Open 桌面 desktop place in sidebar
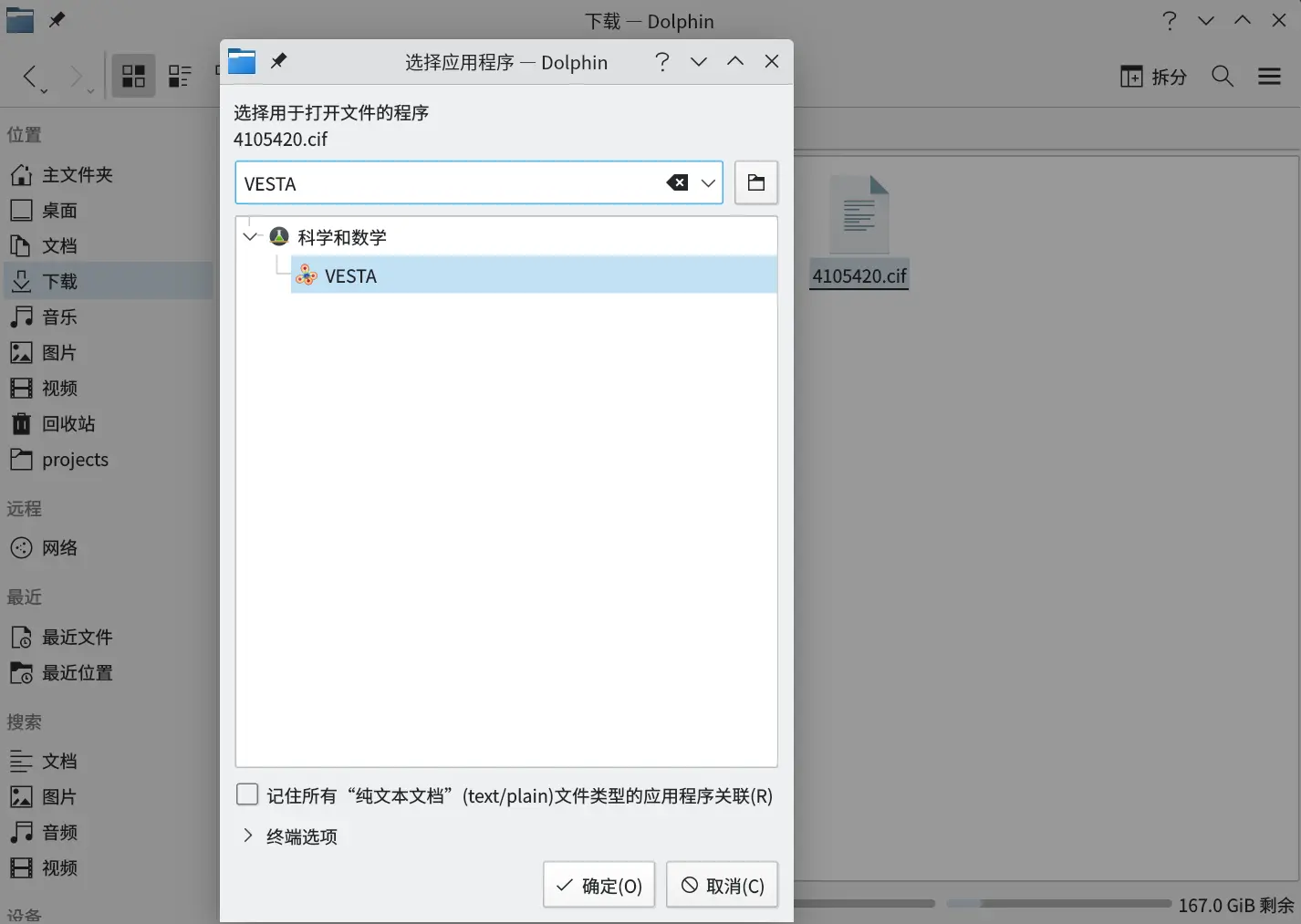Viewport: 1301px width, 924px height. coord(106,210)
